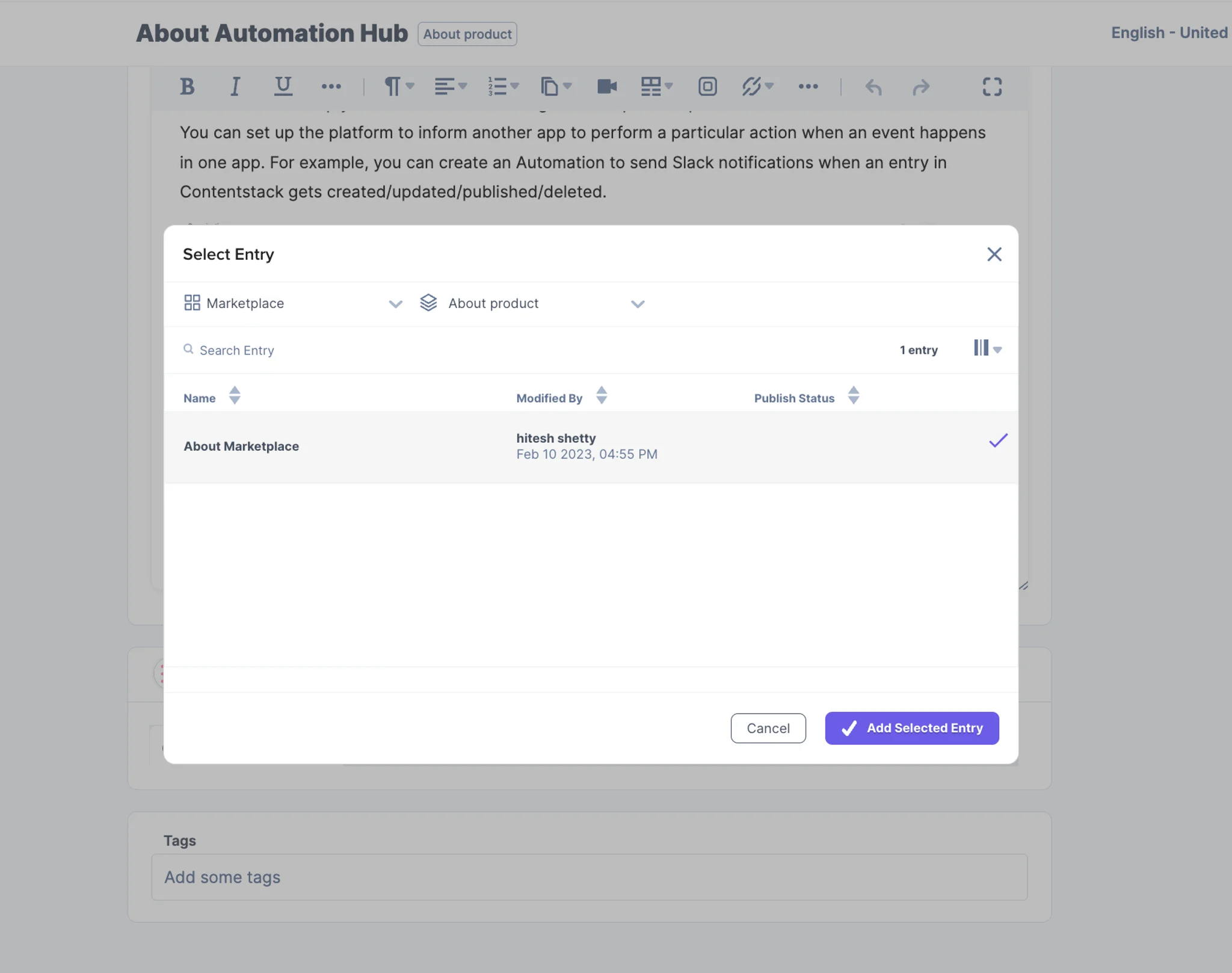
Task: Open the paragraph format dropdown
Action: (x=399, y=87)
